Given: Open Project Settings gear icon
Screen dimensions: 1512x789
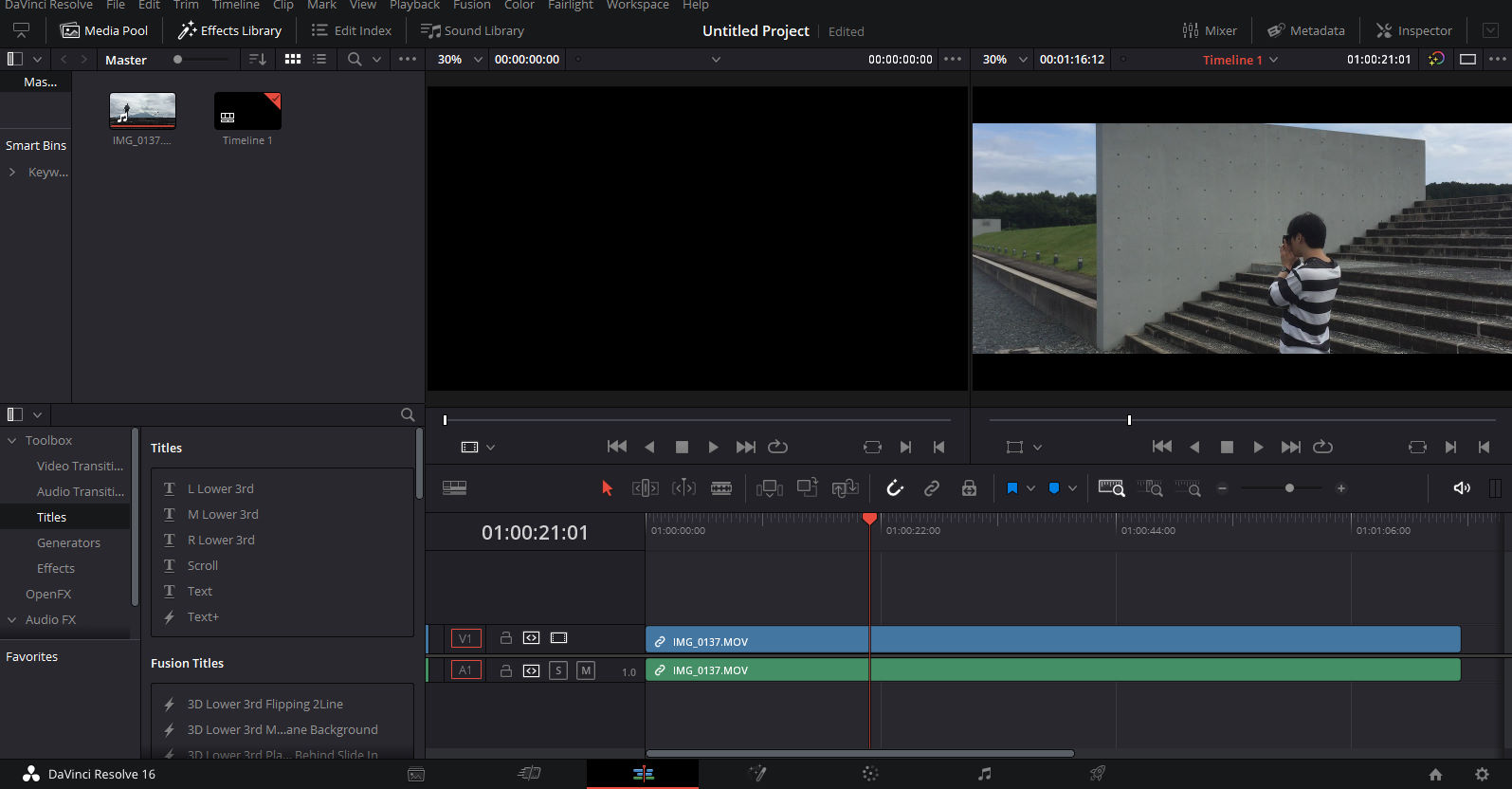Looking at the screenshot, I should [x=1483, y=774].
